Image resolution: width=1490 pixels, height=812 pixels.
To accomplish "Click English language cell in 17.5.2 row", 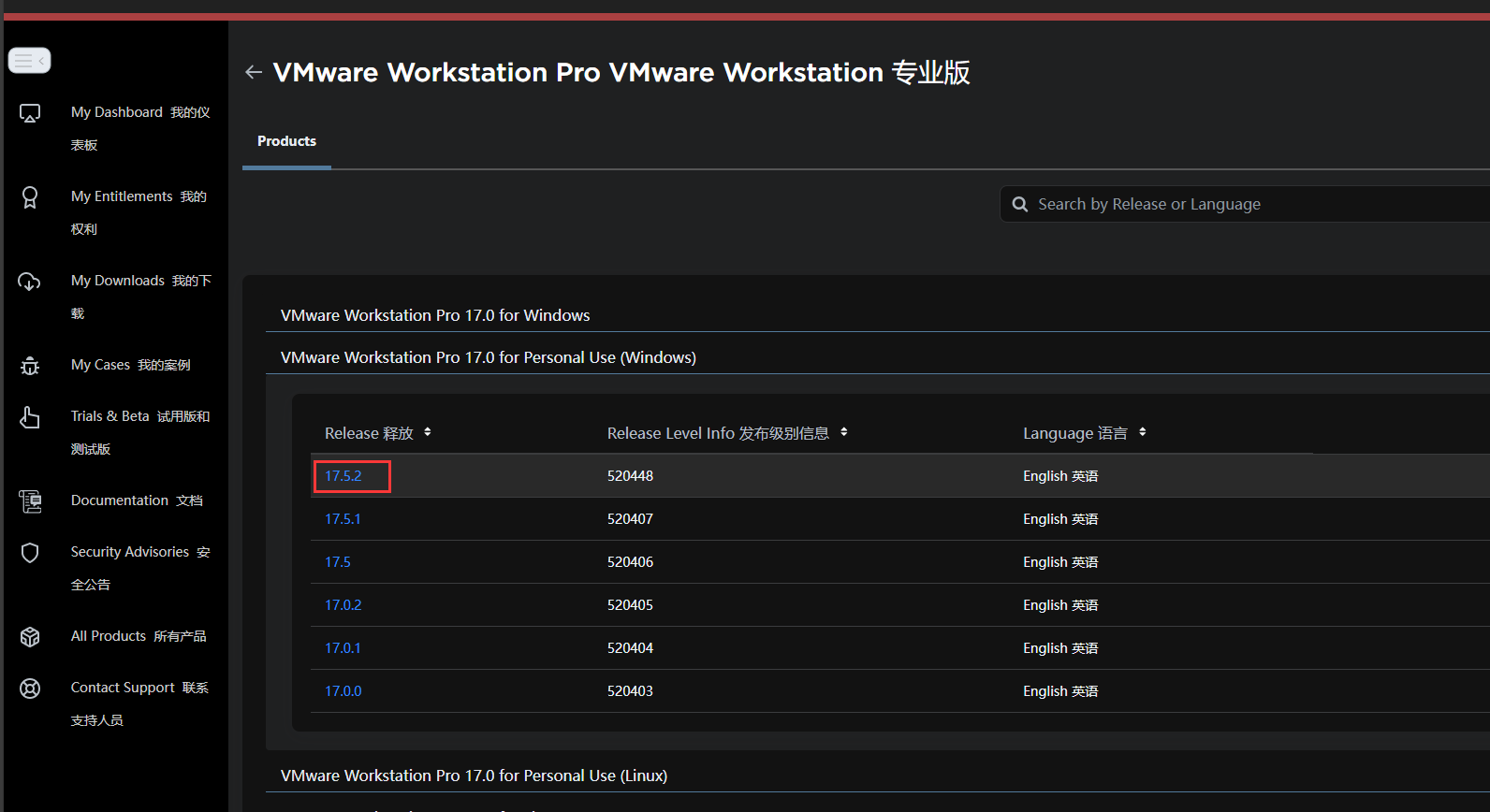I will pos(1060,476).
